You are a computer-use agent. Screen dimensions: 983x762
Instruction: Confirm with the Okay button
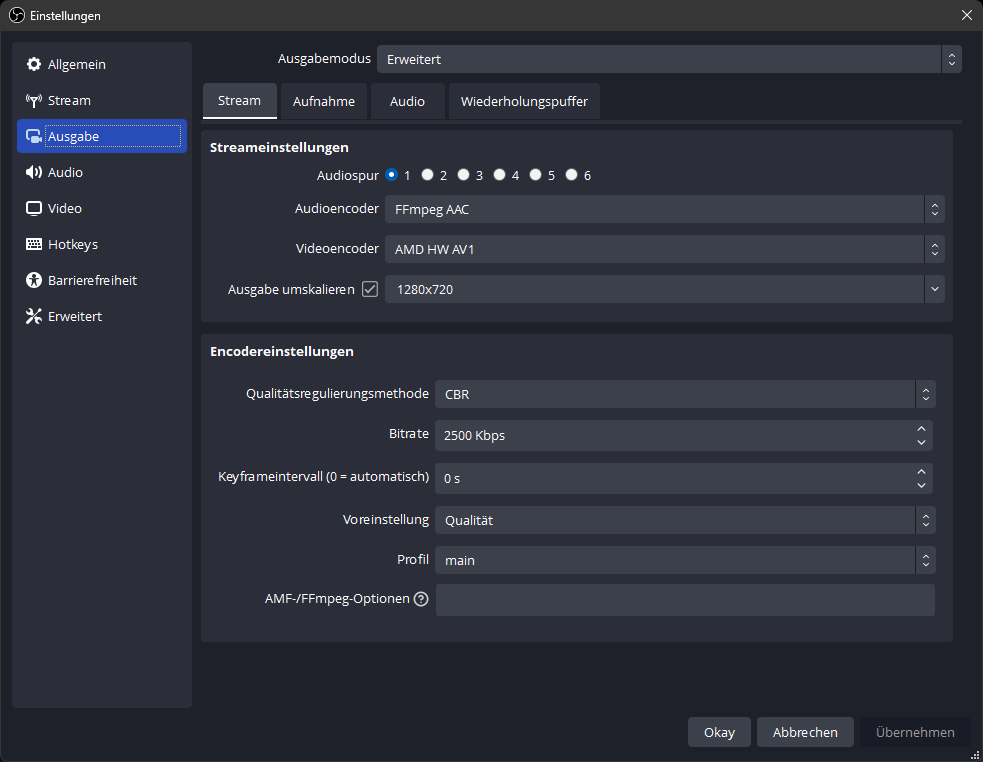[719, 732]
